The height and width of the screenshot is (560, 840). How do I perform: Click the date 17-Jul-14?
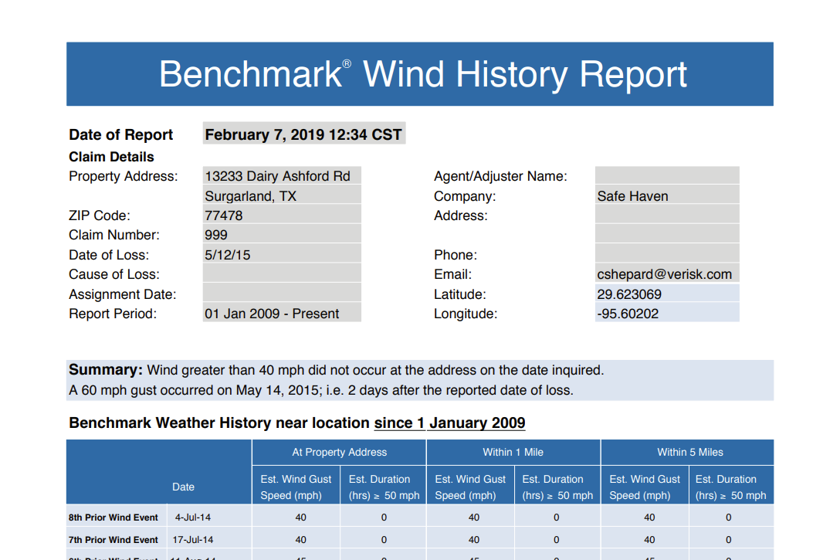click(193, 540)
